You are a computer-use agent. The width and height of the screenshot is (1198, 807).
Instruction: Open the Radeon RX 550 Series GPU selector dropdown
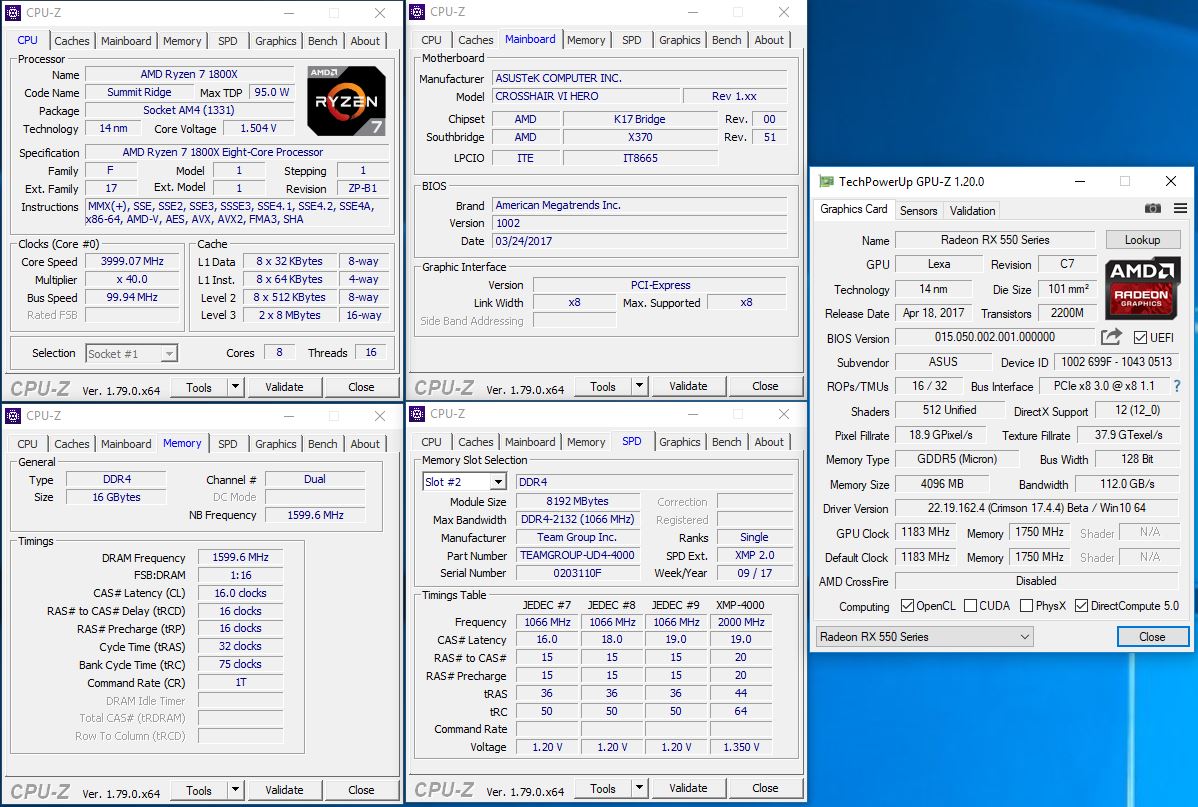coord(924,637)
